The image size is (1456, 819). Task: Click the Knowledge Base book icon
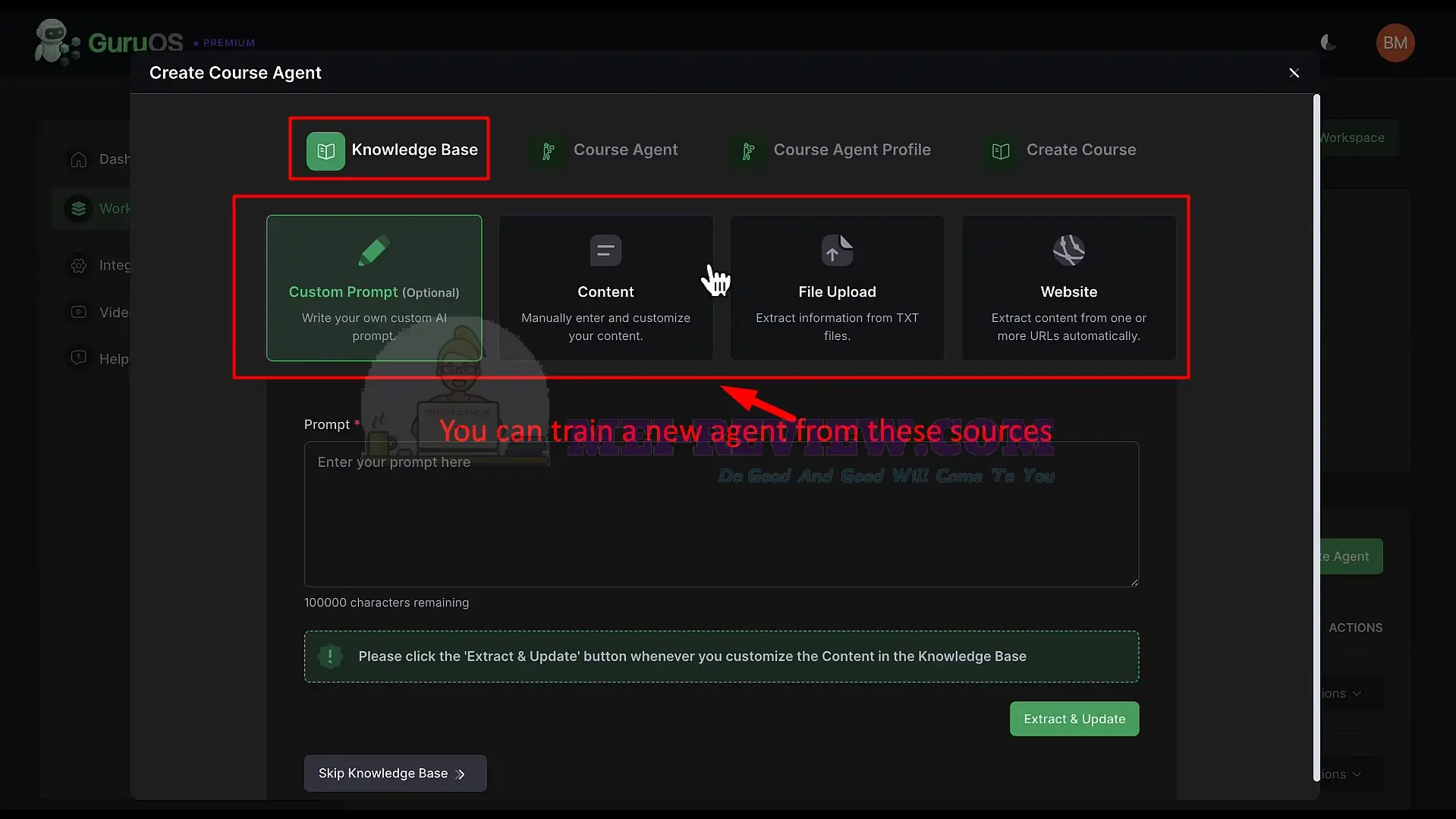[325, 151]
